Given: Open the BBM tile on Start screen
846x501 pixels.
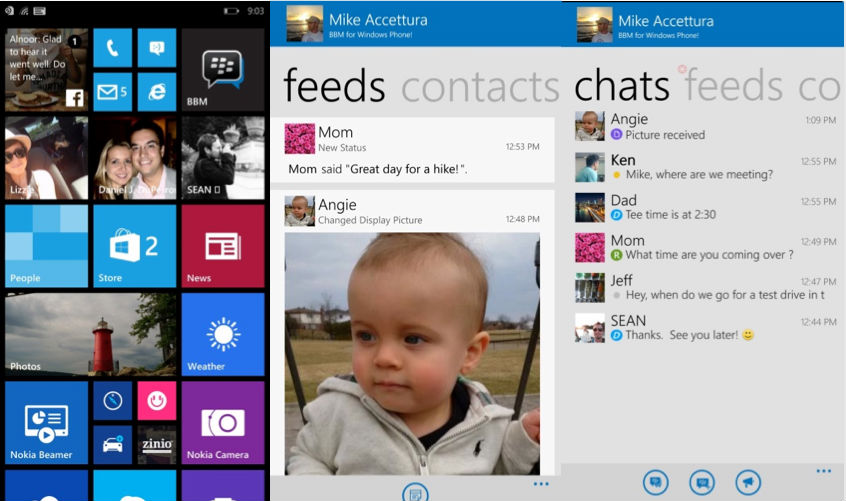Looking at the screenshot, I should pos(223,70).
